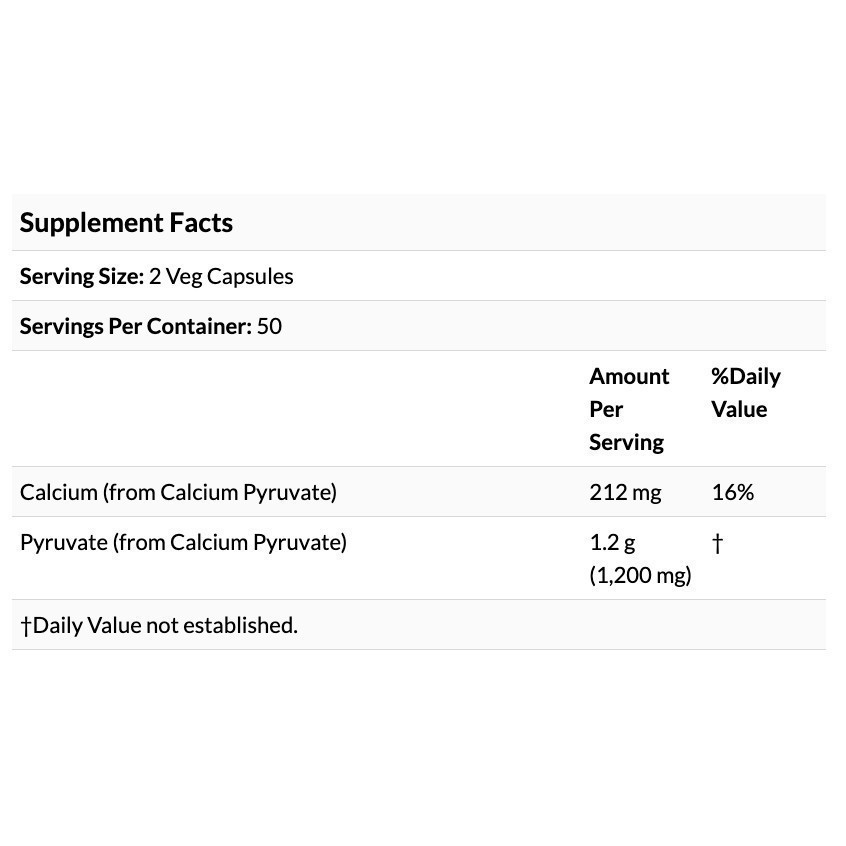The width and height of the screenshot is (846, 846).
Task: Select the Servings Per Container label
Action: point(135,326)
